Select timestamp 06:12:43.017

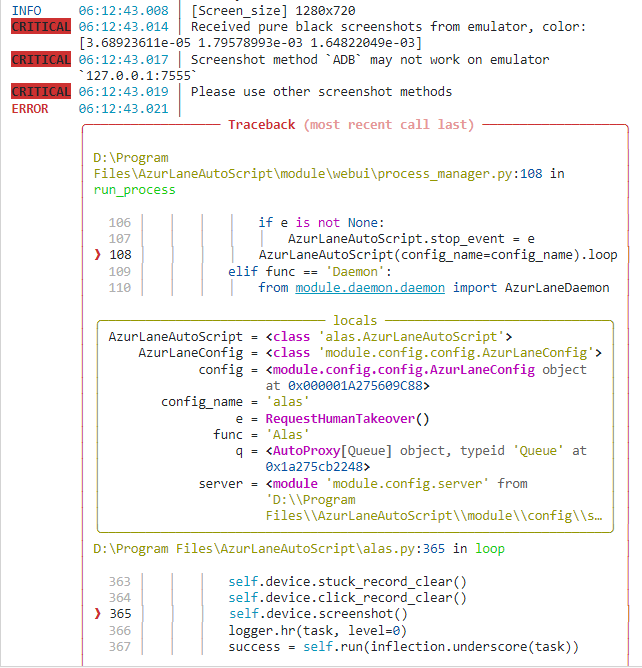click(x=124, y=60)
